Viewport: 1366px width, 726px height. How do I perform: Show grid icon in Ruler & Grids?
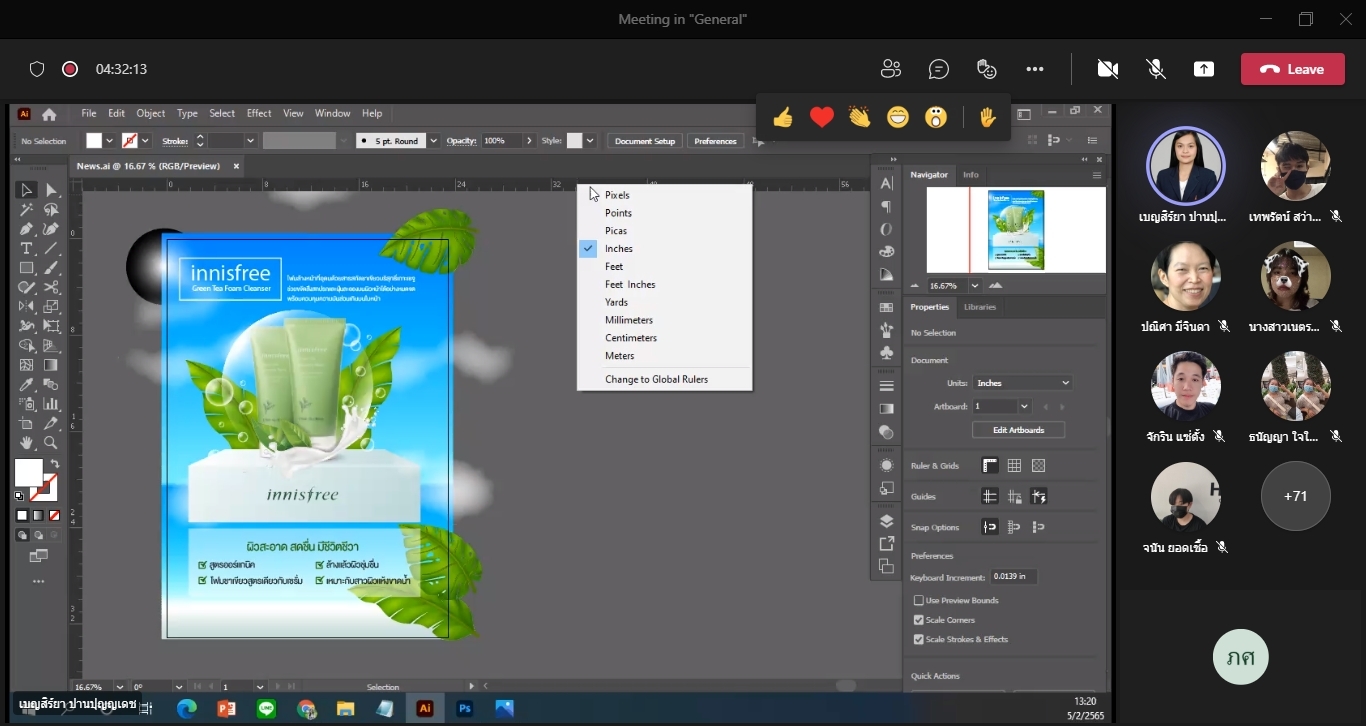1014,465
